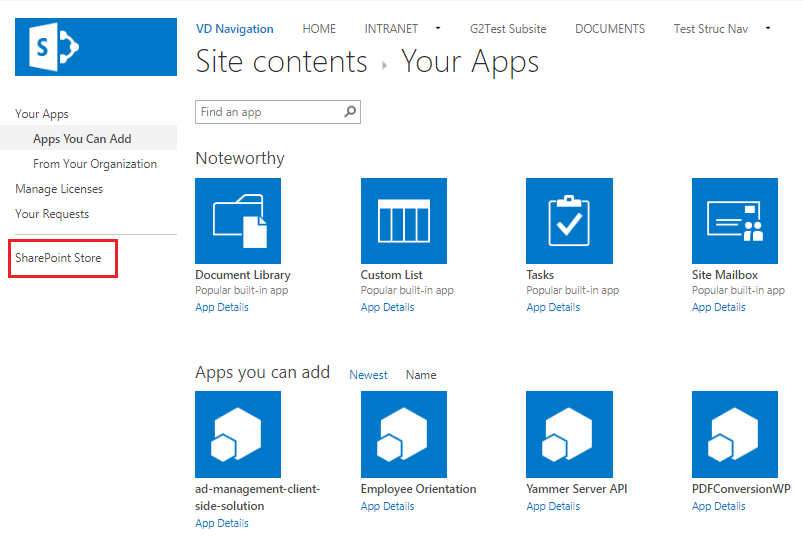Click the search magnifier icon
This screenshot has width=803, height=542.
[x=350, y=112]
